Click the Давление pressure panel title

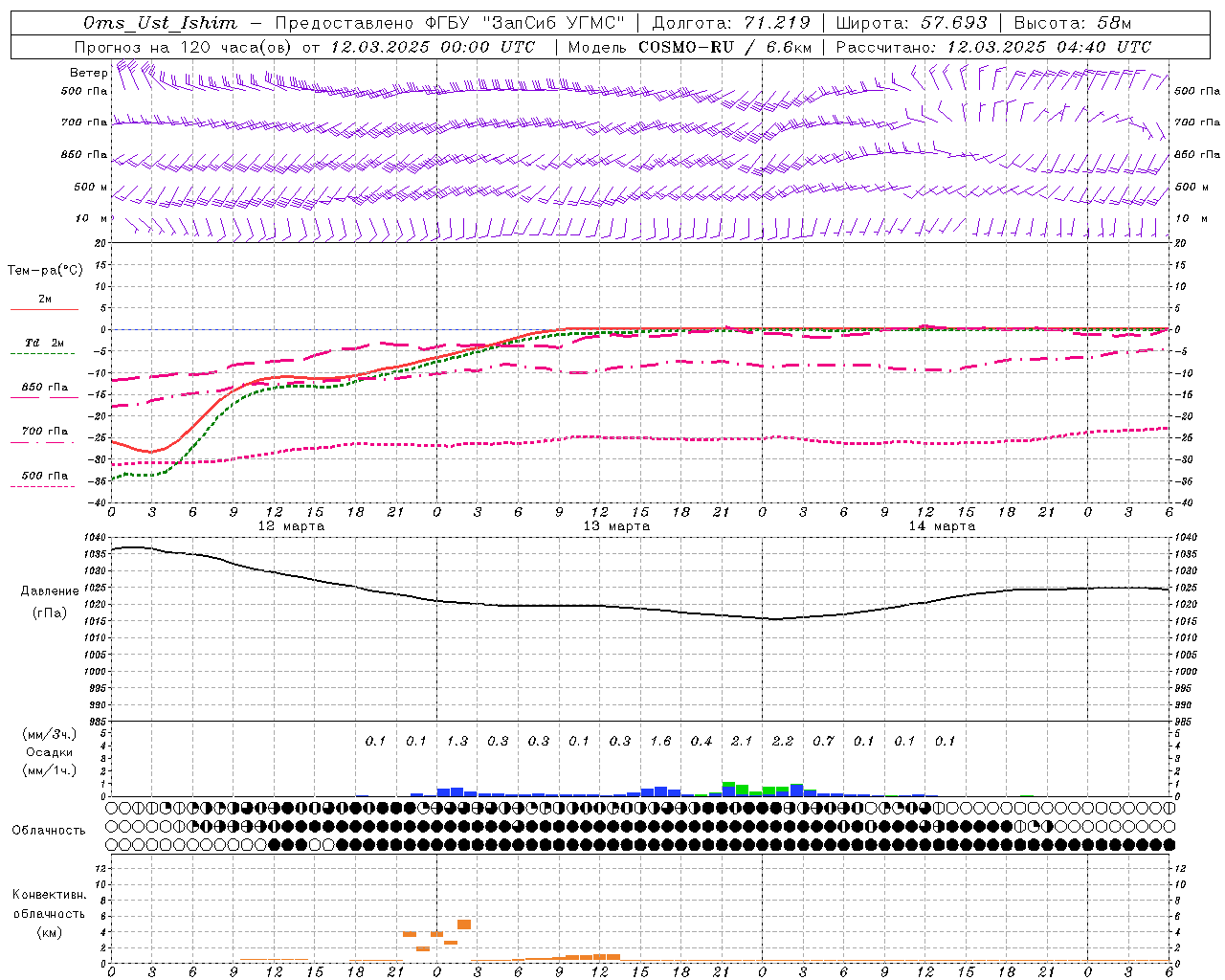click(x=50, y=591)
